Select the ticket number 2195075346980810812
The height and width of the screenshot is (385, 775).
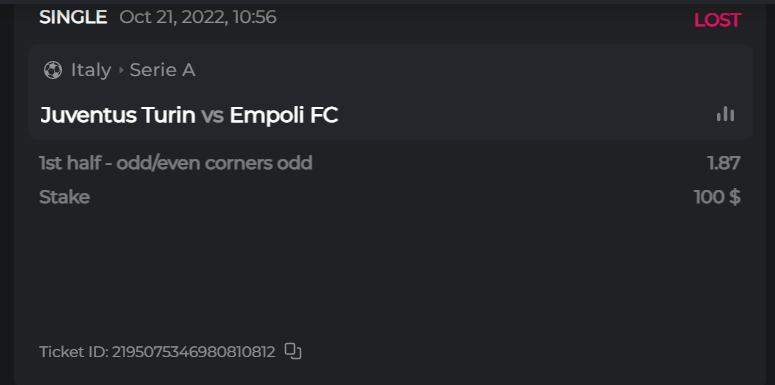[x=193, y=352]
